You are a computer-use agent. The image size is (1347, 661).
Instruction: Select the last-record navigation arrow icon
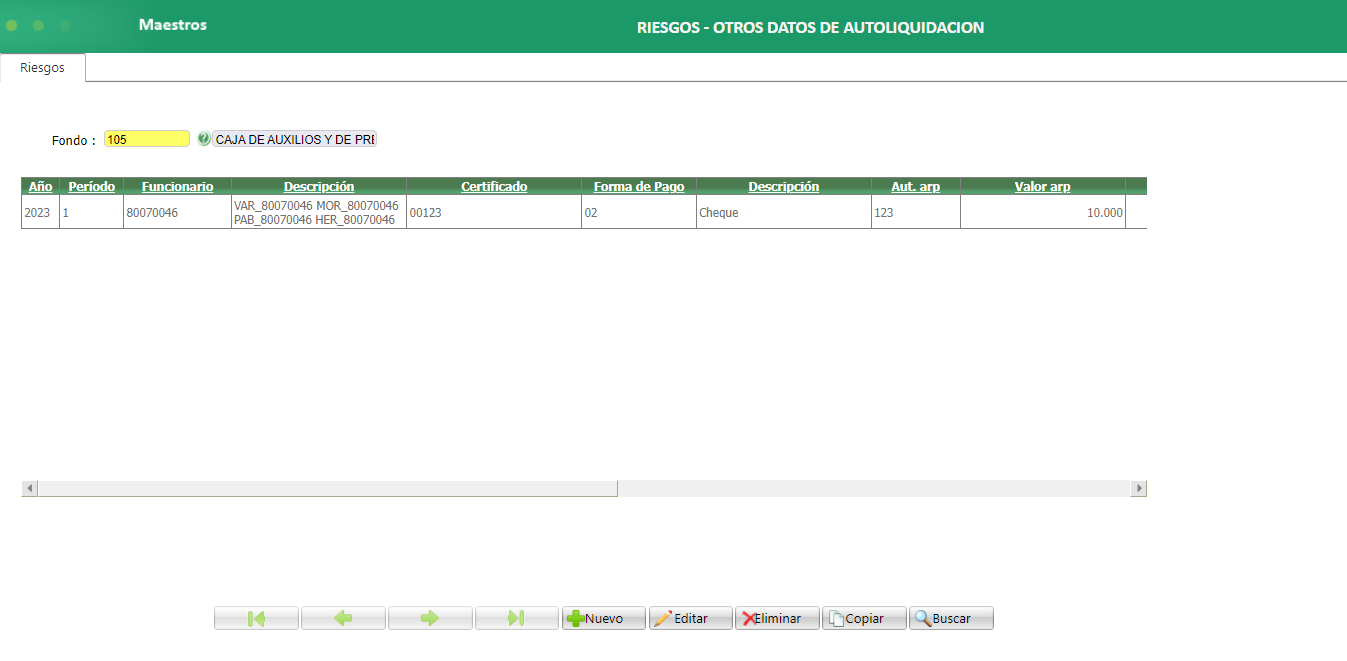pyautogui.click(x=517, y=618)
